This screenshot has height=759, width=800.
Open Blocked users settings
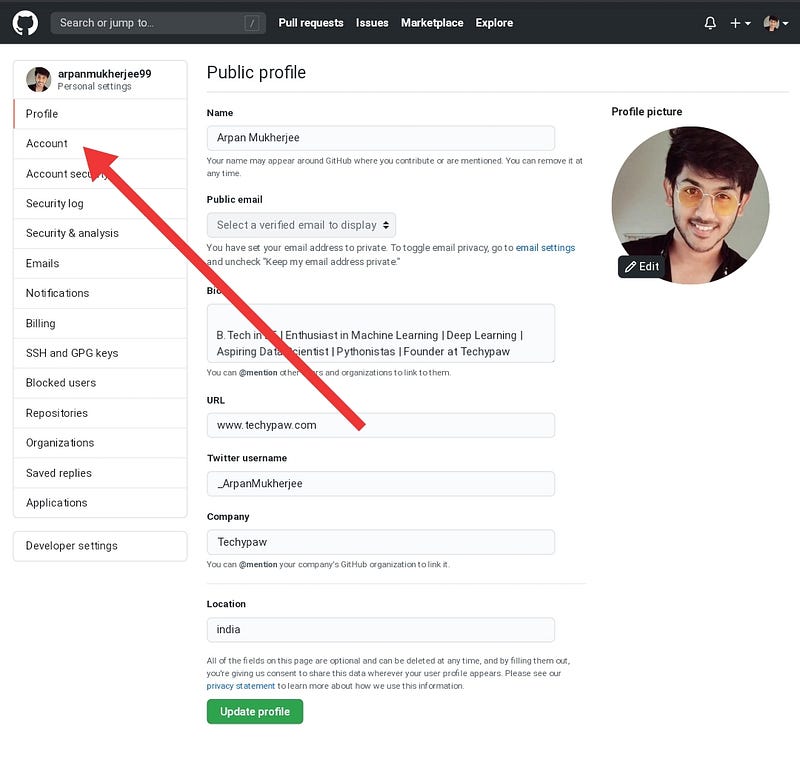(100, 383)
